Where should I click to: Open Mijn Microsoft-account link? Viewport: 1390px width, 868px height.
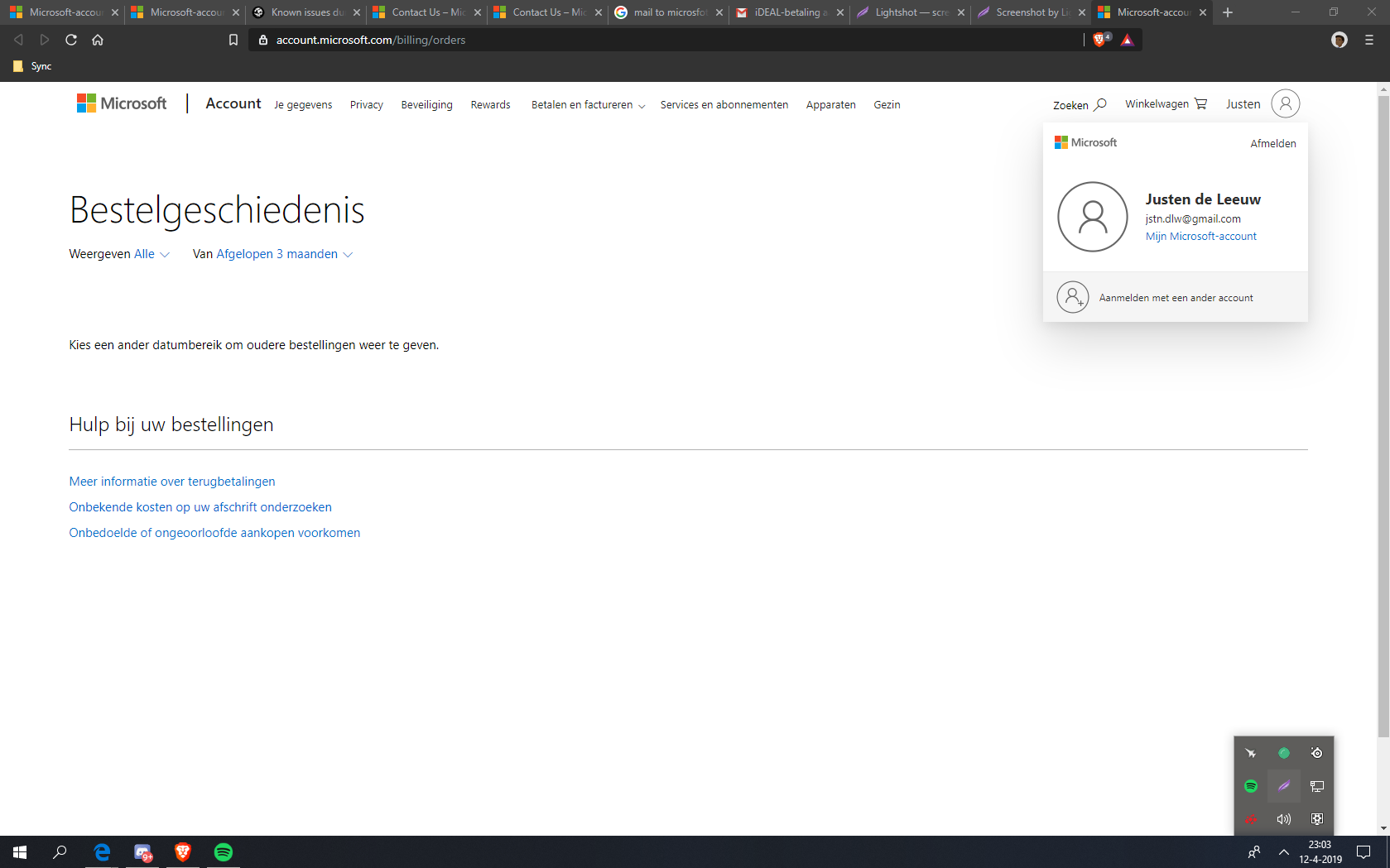pyautogui.click(x=1200, y=237)
